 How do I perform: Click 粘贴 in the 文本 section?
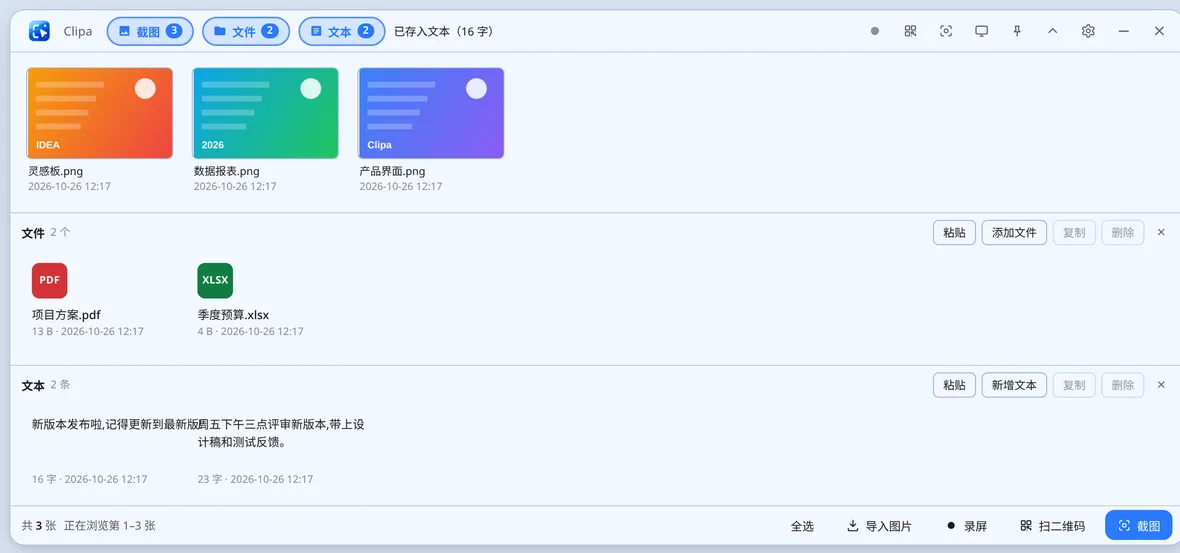tap(954, 385)
